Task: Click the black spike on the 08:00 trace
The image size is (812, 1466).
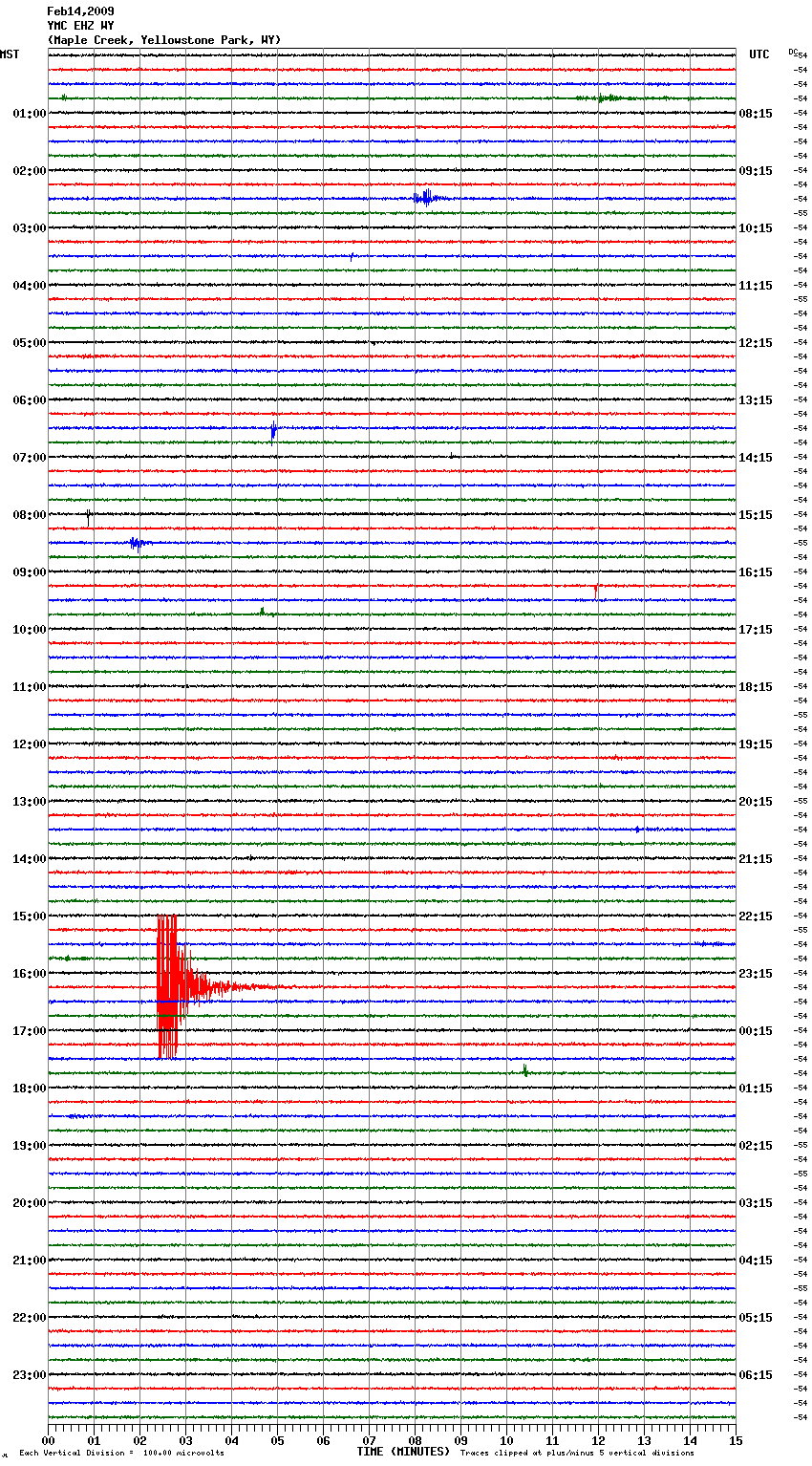Action: tap(89, 517)
